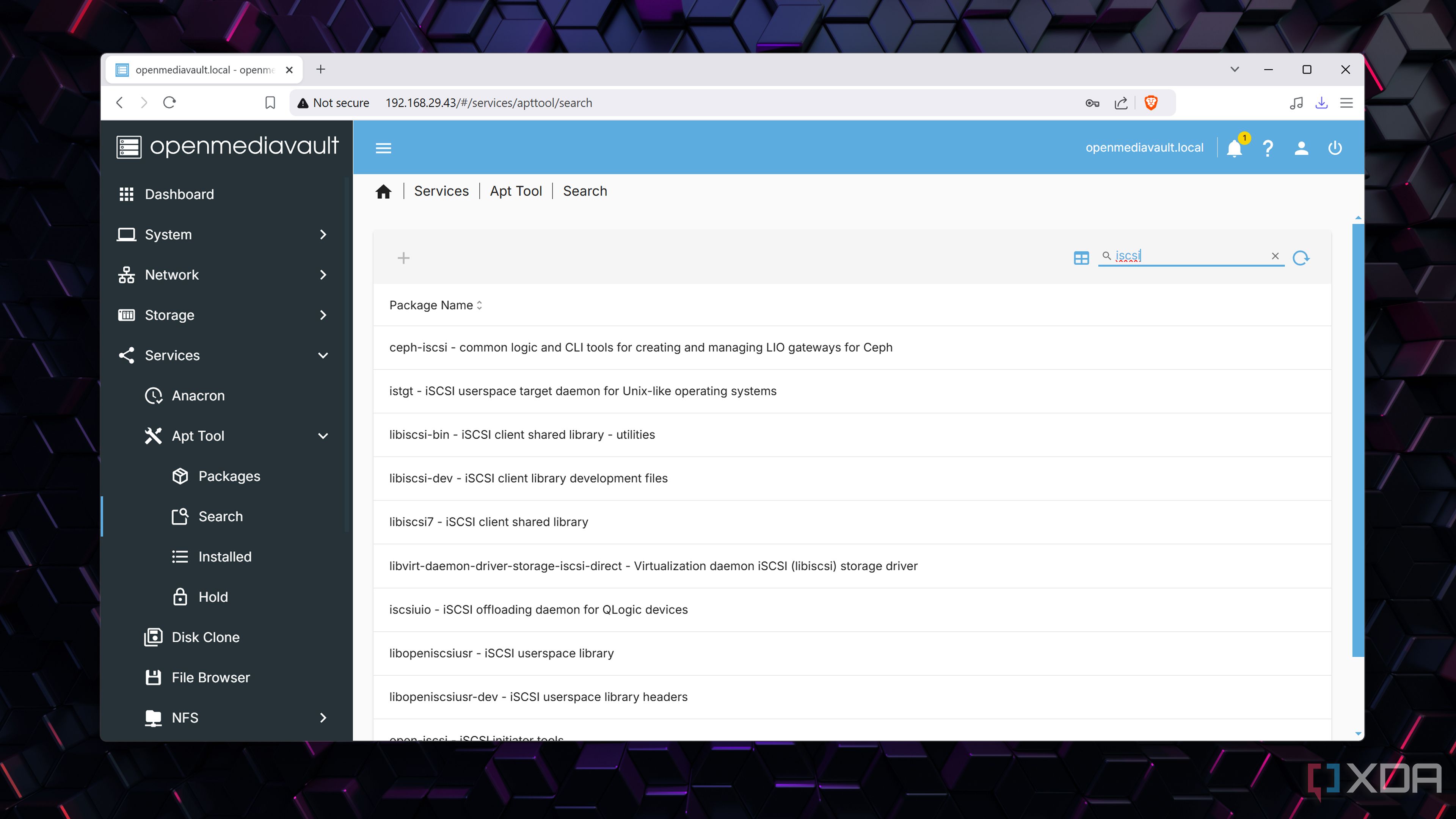
Task: Open the notifications bell
Action: [1235, 148]
